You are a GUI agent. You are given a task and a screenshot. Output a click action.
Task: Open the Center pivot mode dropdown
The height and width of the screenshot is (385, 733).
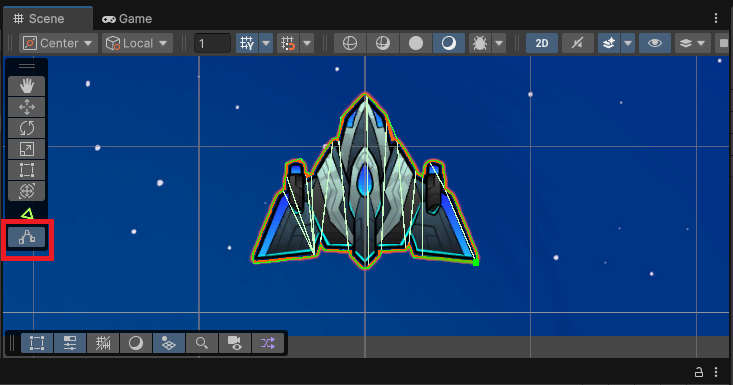click(x=58, y=43)
